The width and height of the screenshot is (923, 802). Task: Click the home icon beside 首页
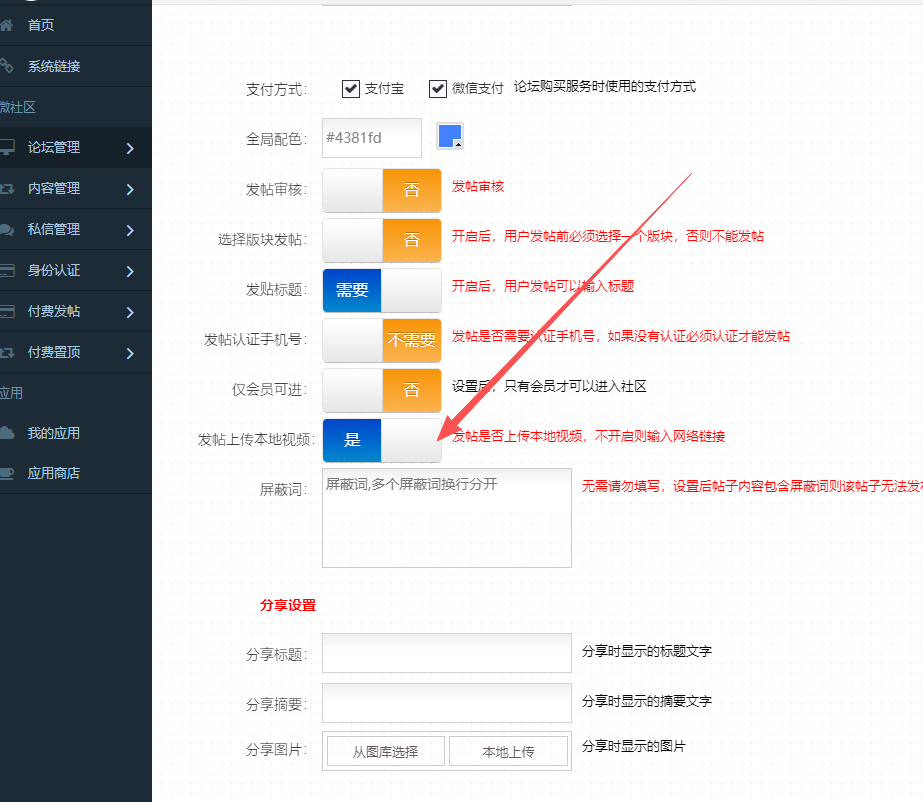pos(6,25)
